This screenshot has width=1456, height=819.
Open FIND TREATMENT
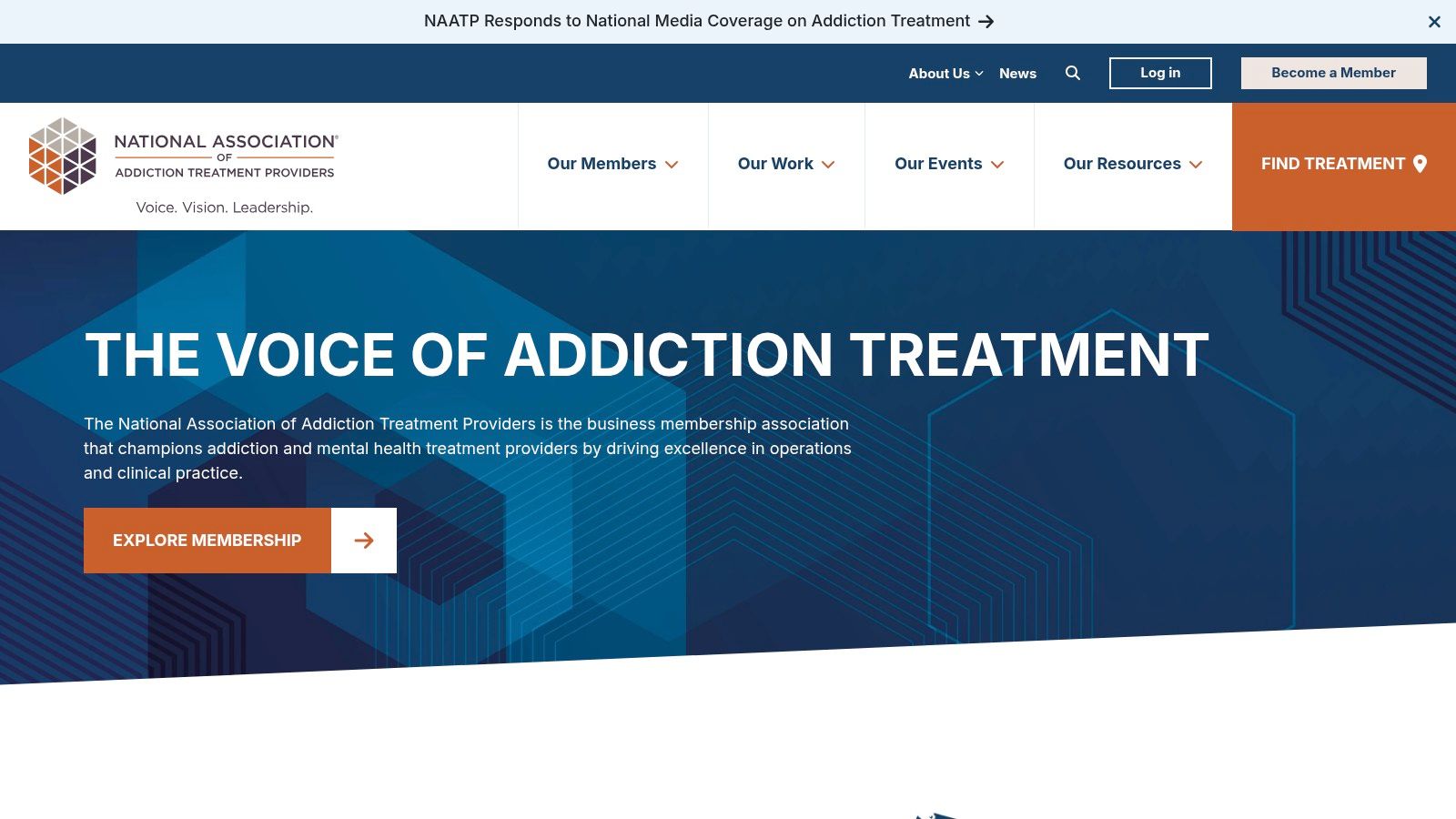coord(1333,164)
